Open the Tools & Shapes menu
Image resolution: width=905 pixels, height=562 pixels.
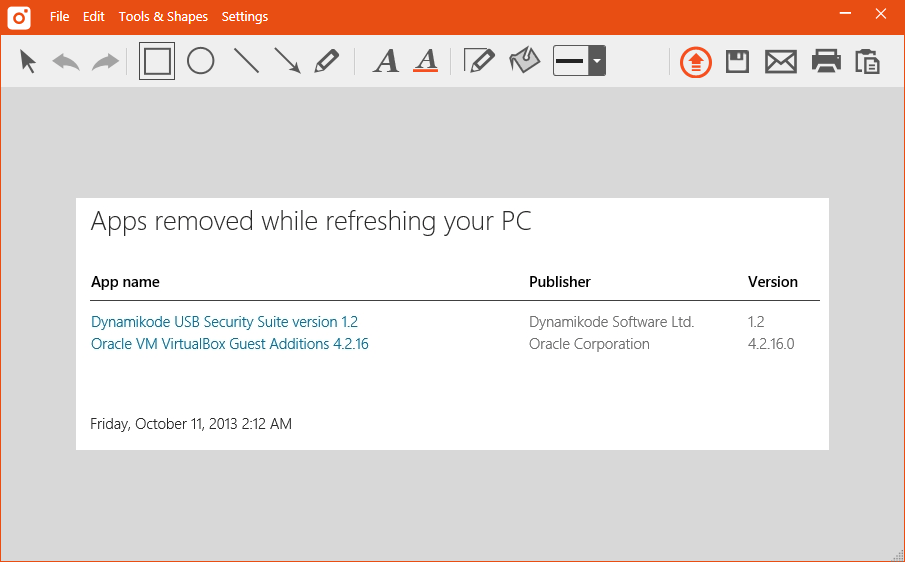click(163, 17)
